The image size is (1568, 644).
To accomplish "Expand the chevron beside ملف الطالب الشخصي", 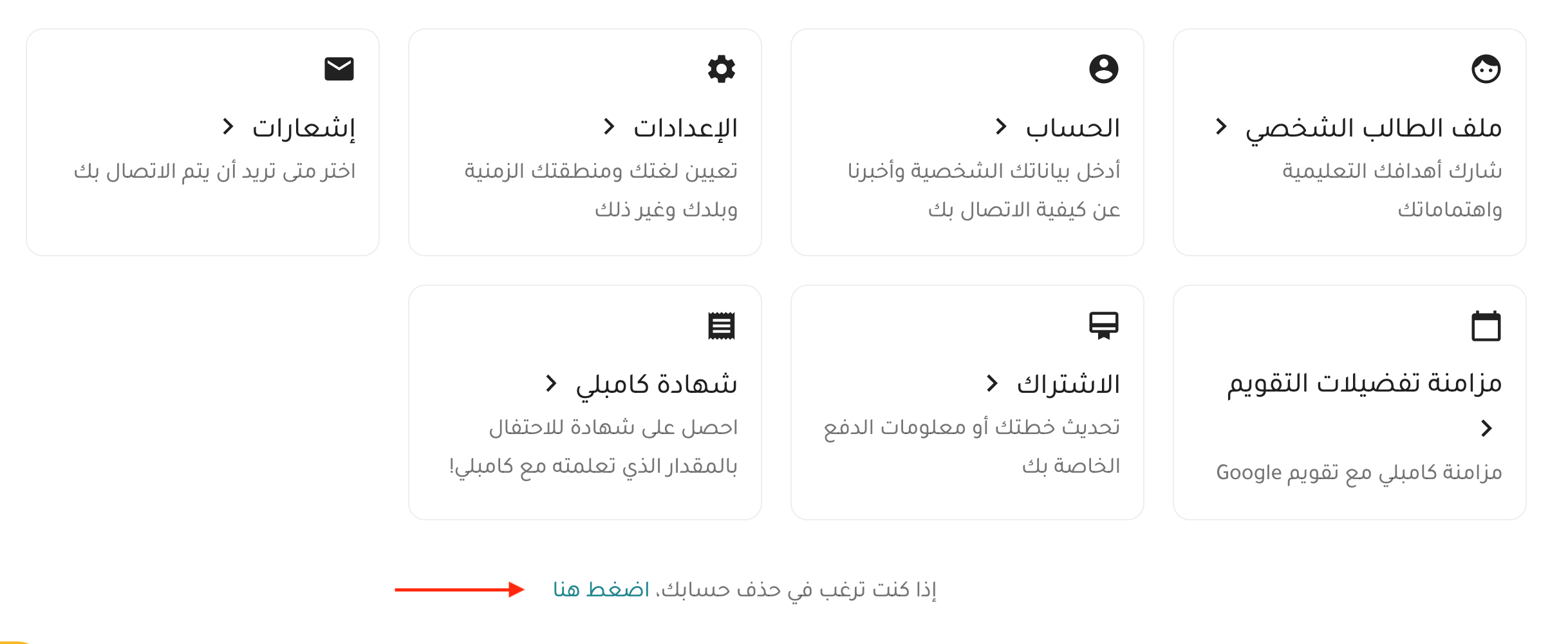I will click(1221, 126).
